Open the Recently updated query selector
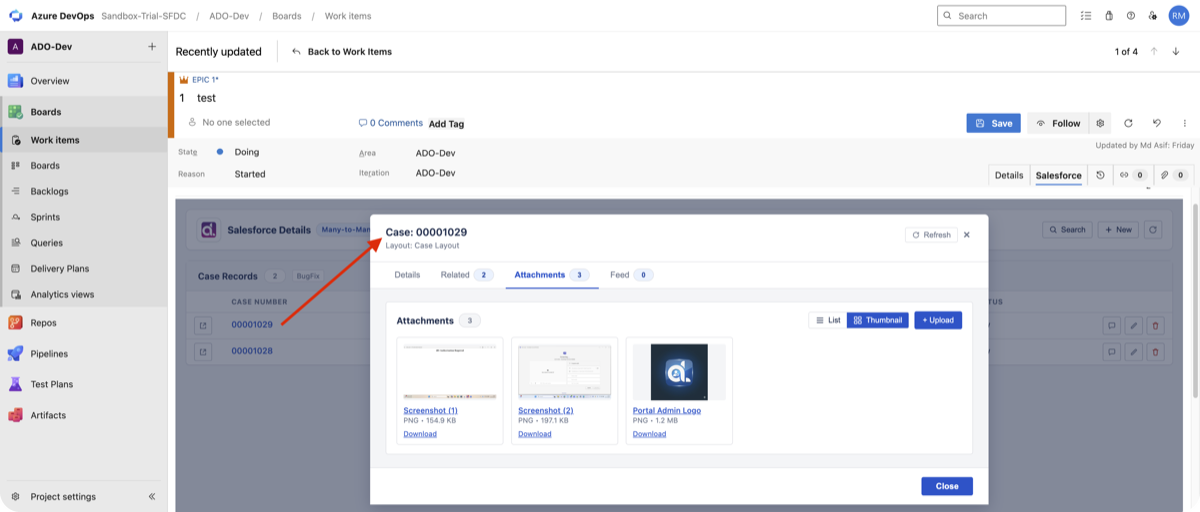 [x=218, y=51]
